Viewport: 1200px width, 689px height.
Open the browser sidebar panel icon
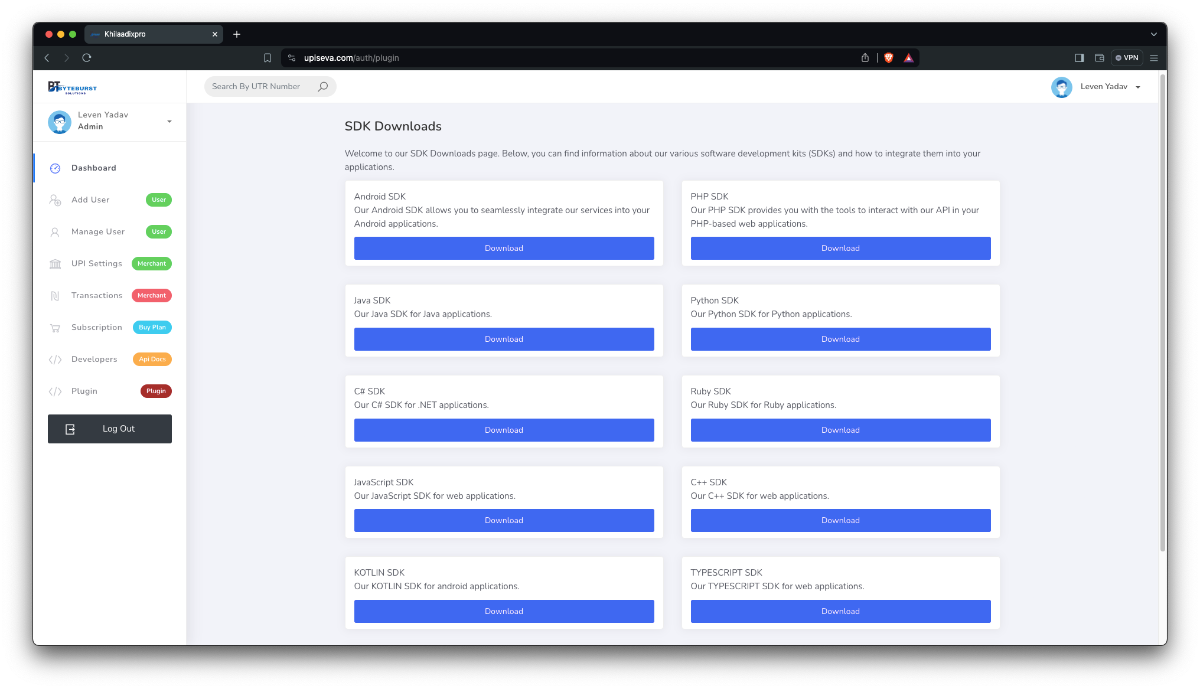(x=1079, y=58)
